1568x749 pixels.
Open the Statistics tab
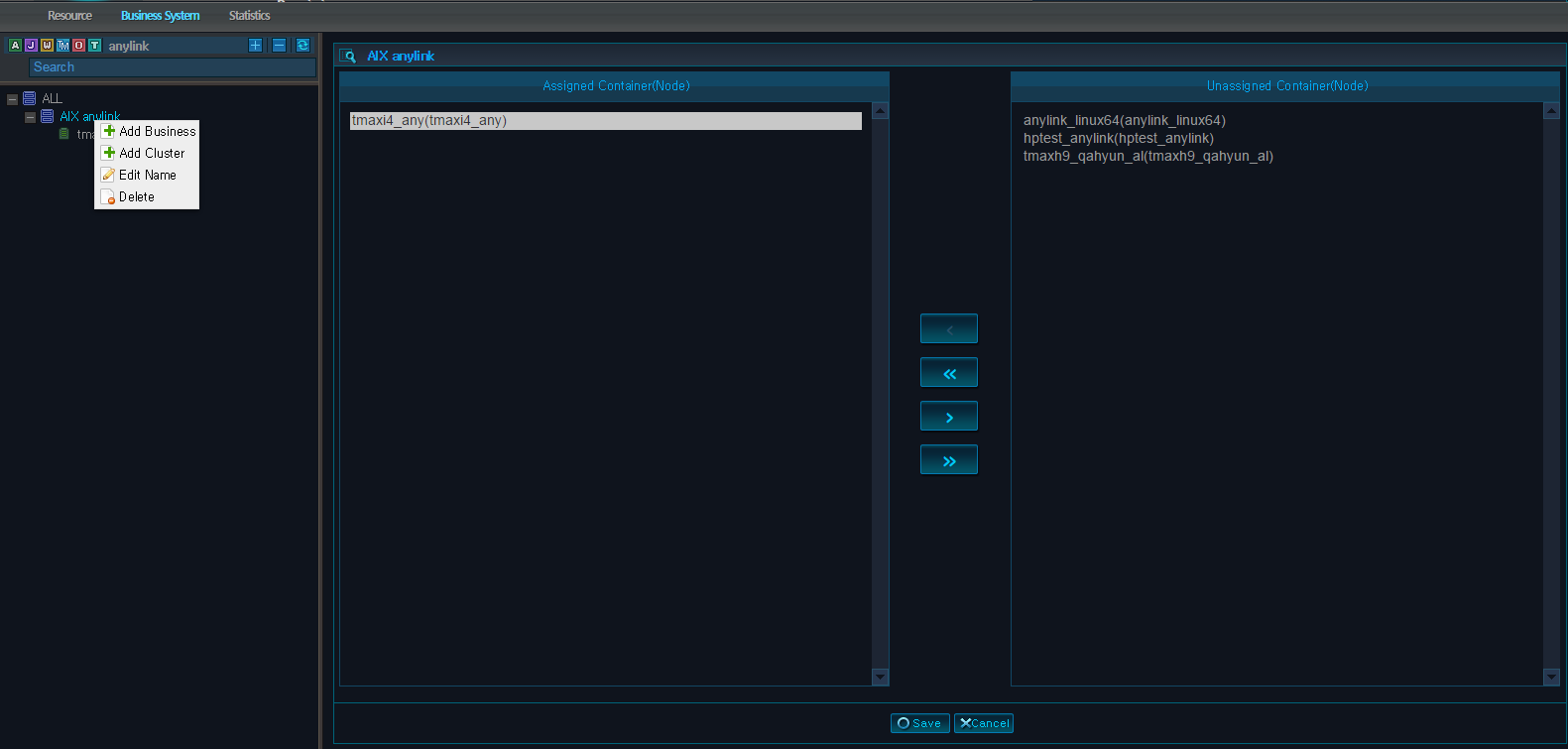click(x=249, y=16)
